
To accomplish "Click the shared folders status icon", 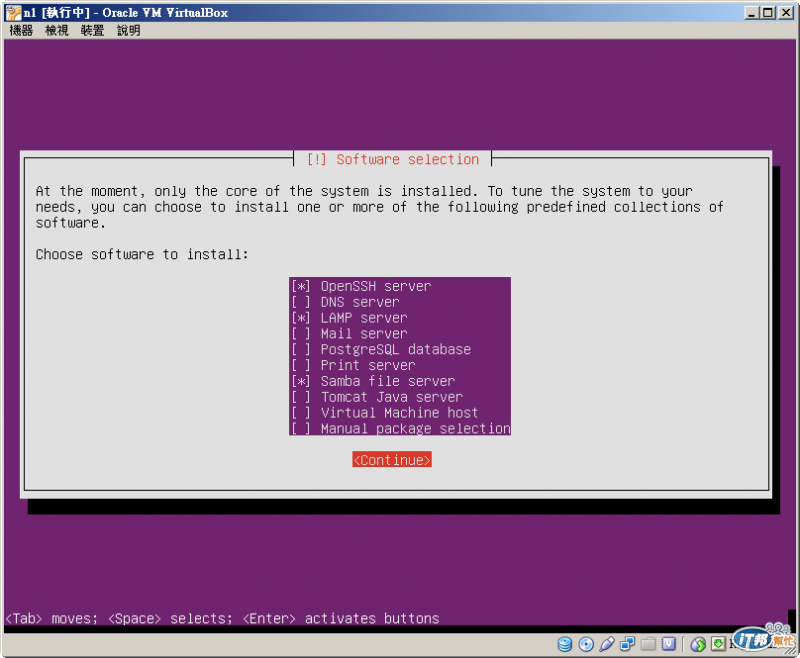I will point(648,644).
